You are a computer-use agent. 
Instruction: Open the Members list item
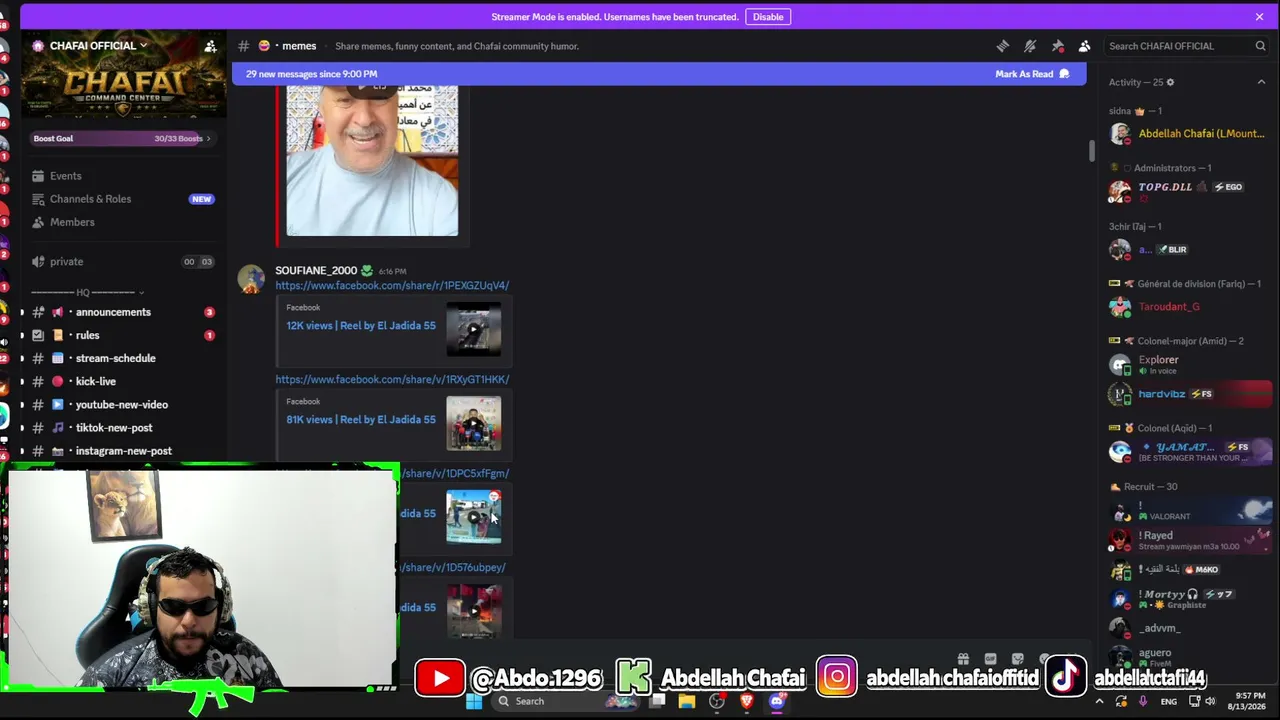pyautogui.click(x=124, y=222)
